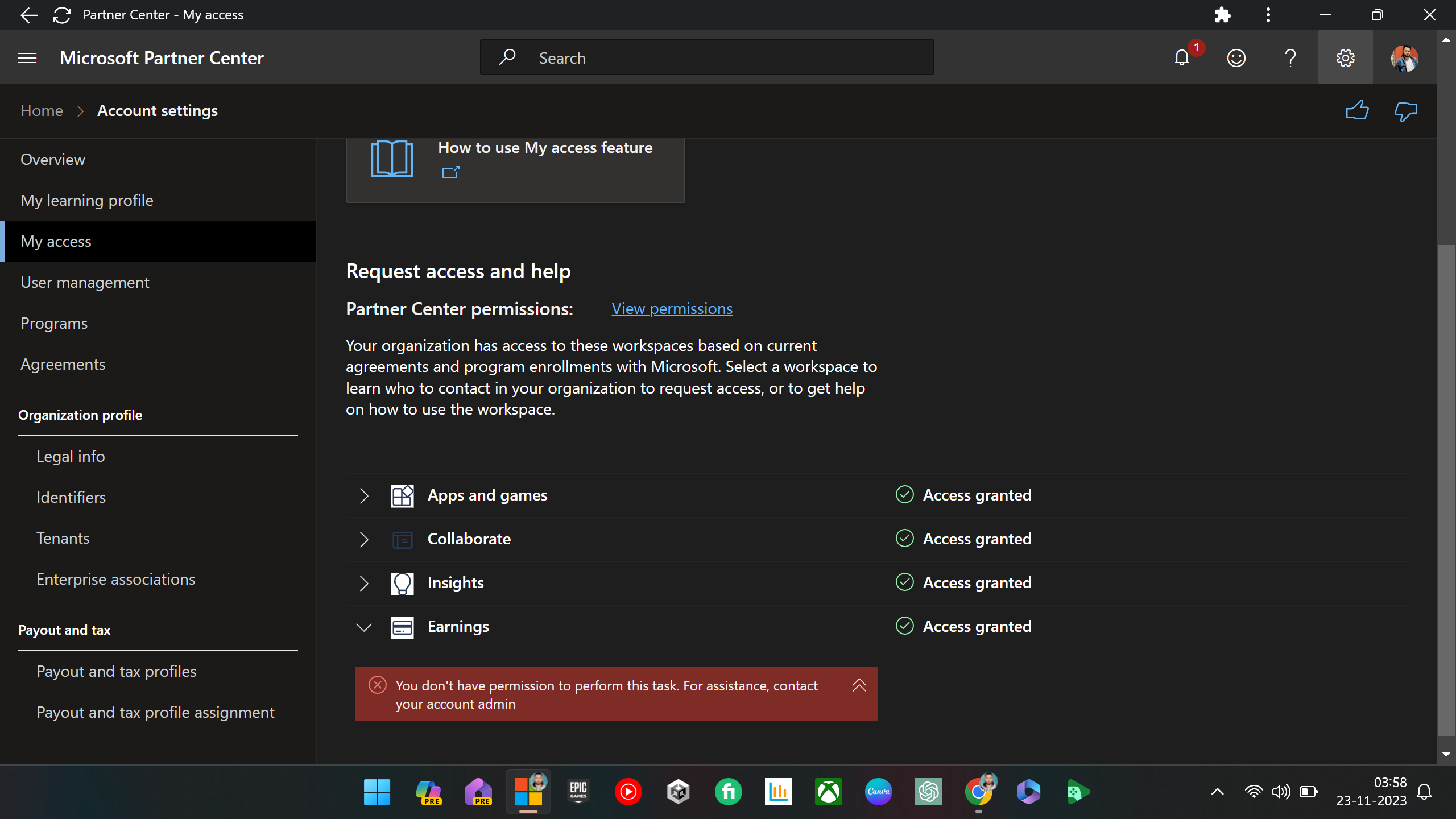The height and width of the screenshot is (819, 1456).
Task: Click the search magnifier icon
Action: pyautogui.click(x=507, y=57)
